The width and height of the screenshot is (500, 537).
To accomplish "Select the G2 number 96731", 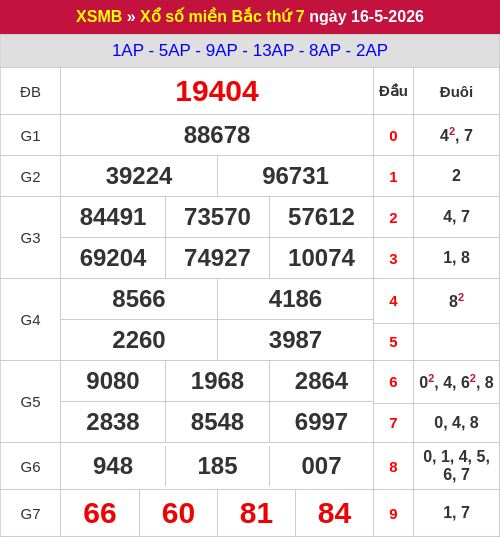I will coord(295,176).
